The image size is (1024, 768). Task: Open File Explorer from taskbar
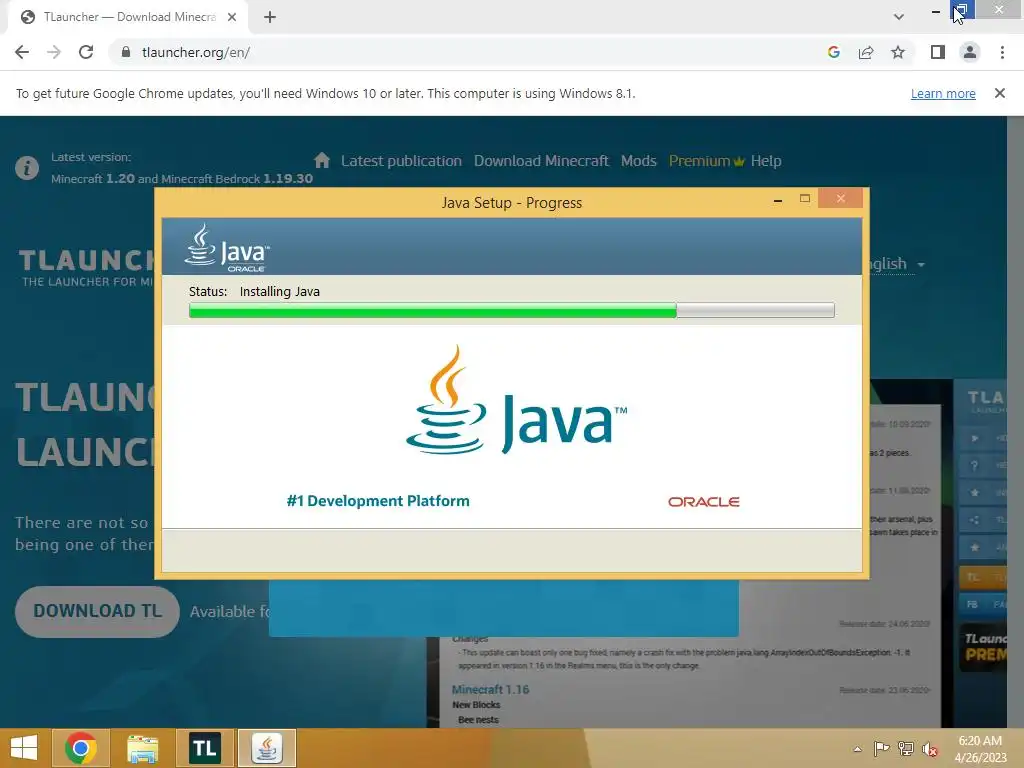click(142, 748)
